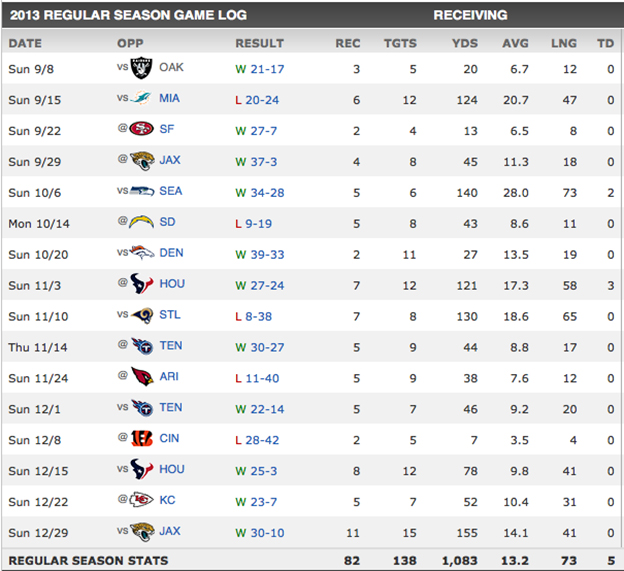Click the St. Louis Rams logo
Viewport: 624px width, 571px height.
coord(142,315)
